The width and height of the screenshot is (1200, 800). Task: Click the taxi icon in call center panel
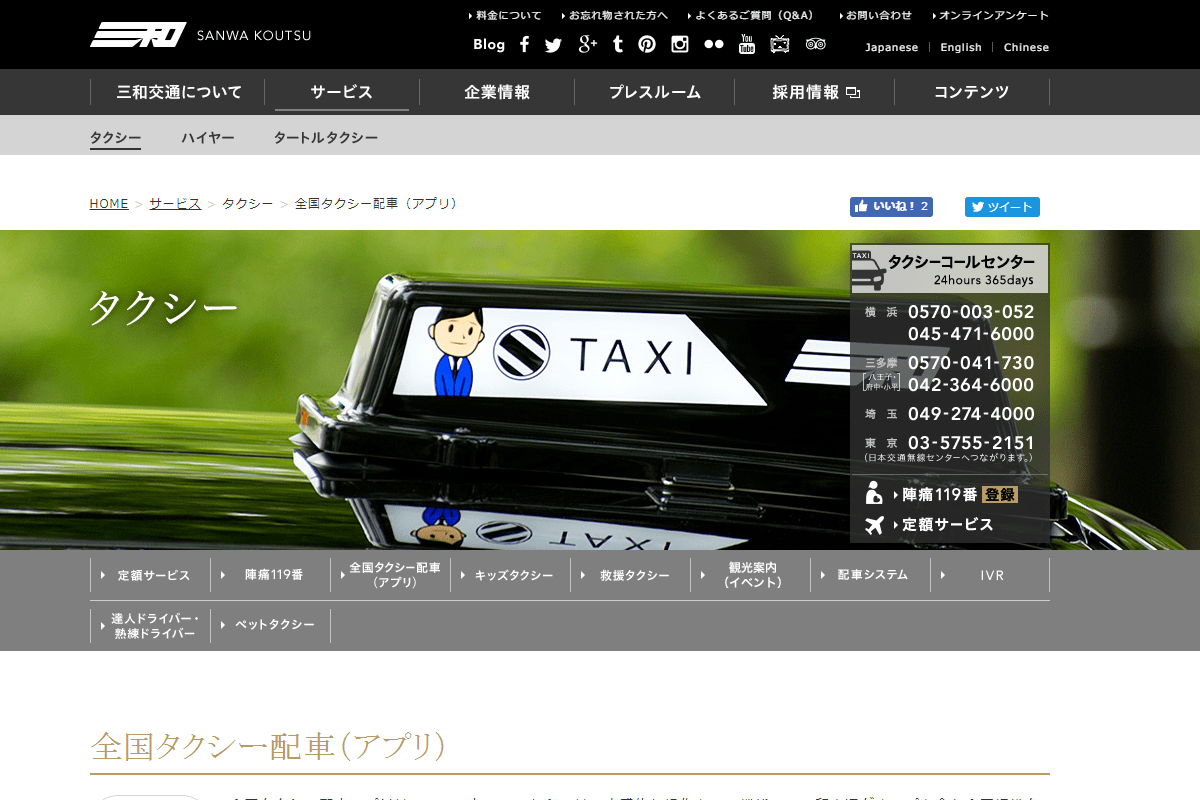pos(868,270)
